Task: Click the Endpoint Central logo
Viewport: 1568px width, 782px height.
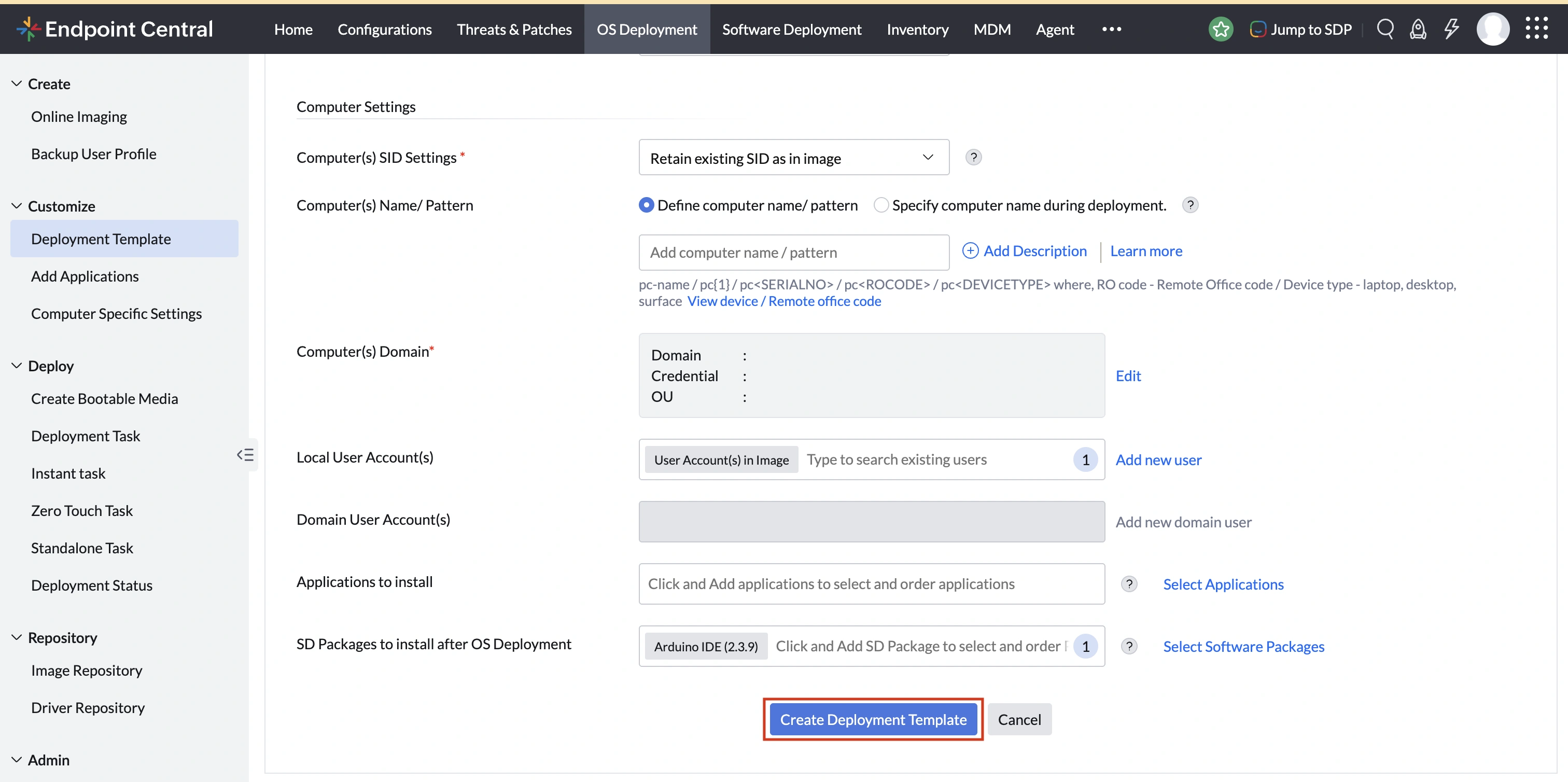Action: tap(115, 29)
